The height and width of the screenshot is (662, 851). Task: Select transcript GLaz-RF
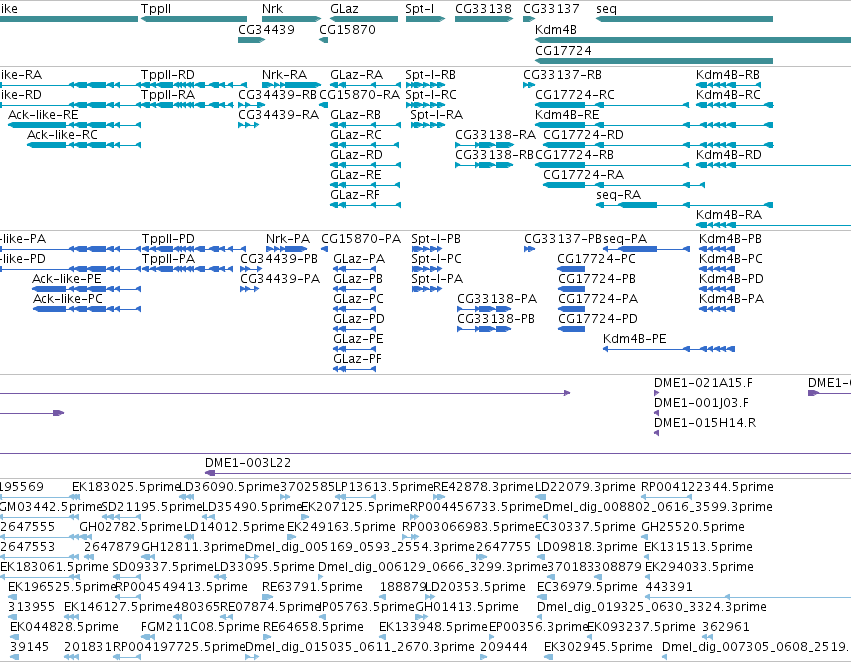click(365, 205)
